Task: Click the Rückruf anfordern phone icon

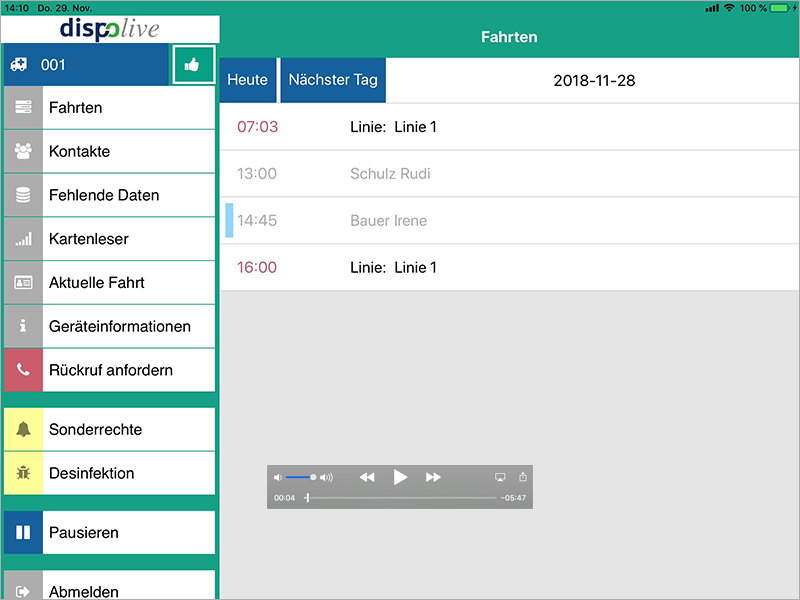Action: tap(23, 370)
